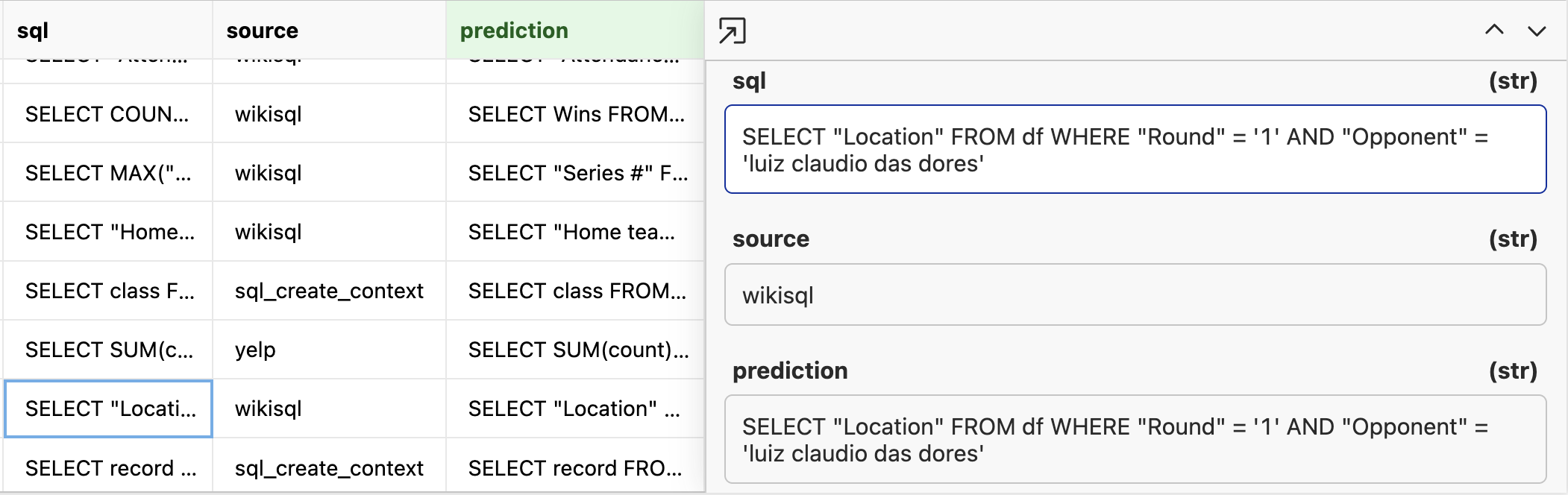Select the SELECT COUN... sql cell
This screenshot has width=1568, height=495.
coord(107,114)
